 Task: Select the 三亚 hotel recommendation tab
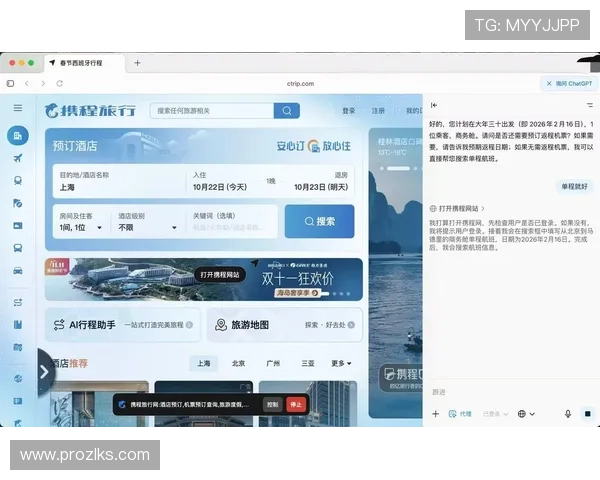pos(308,363)
